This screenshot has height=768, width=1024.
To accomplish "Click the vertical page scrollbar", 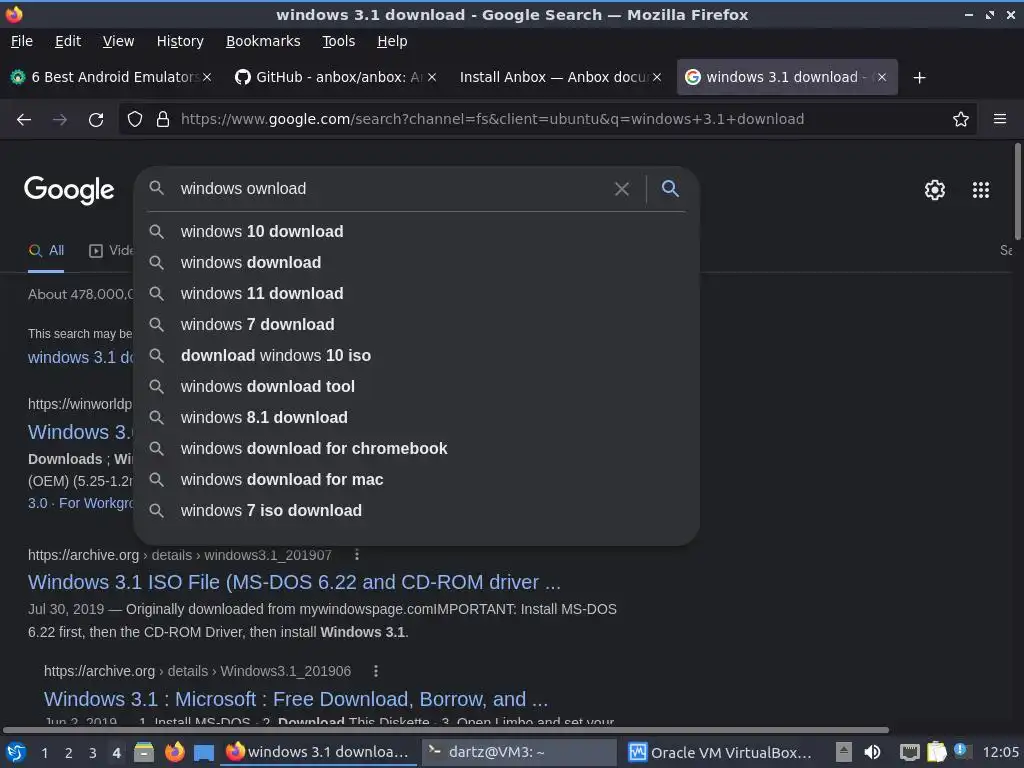I will [1017, 192].
